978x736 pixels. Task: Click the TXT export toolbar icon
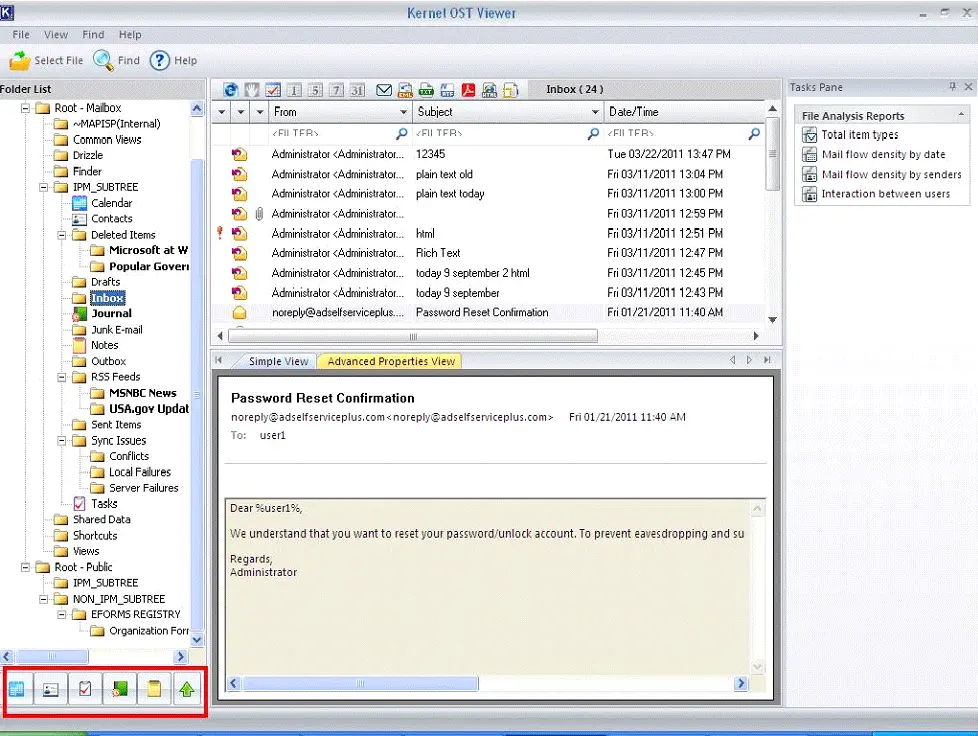pos(427,90)
